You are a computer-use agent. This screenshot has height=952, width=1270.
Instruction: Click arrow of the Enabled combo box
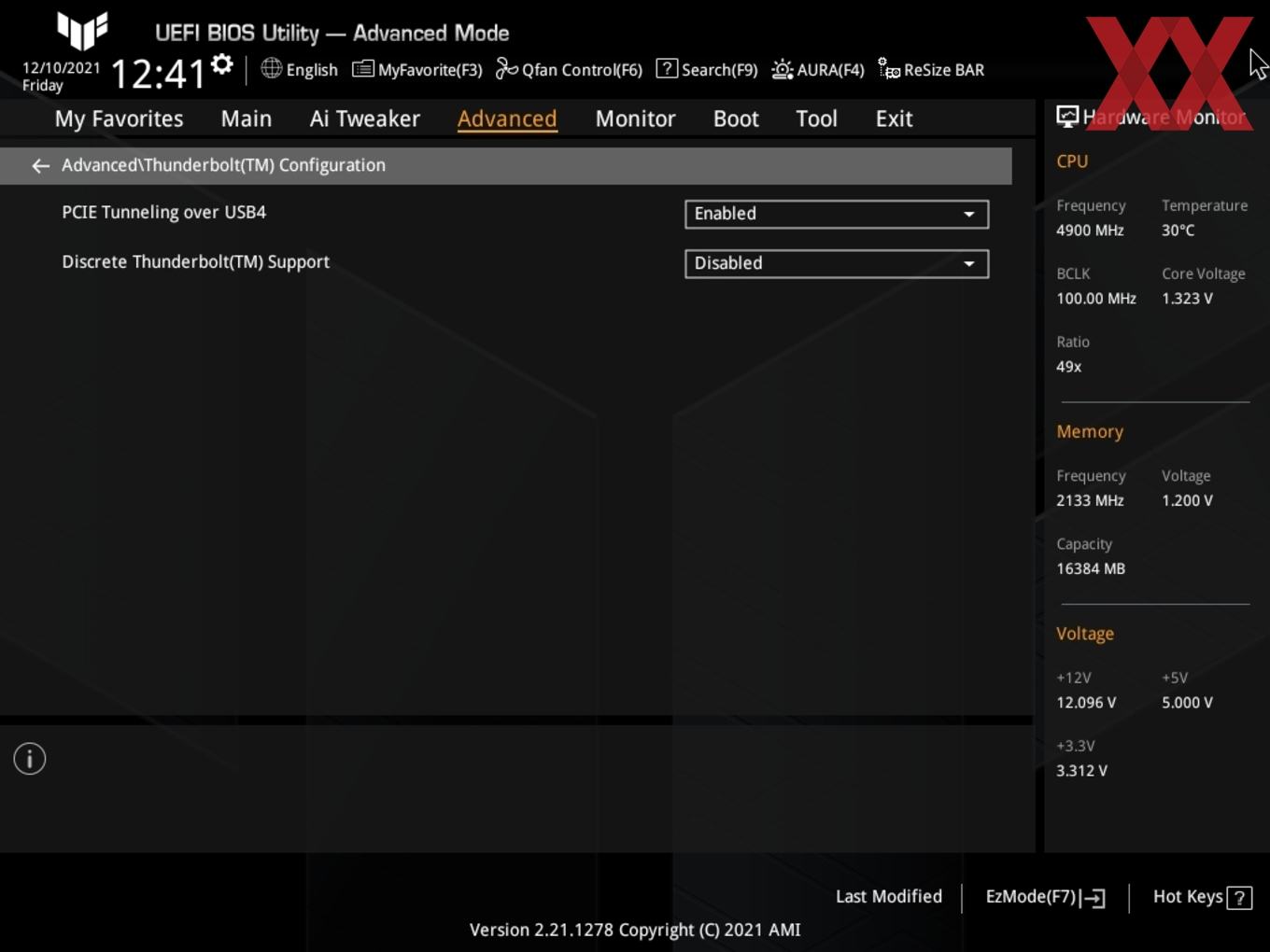[x=969, y=214]
